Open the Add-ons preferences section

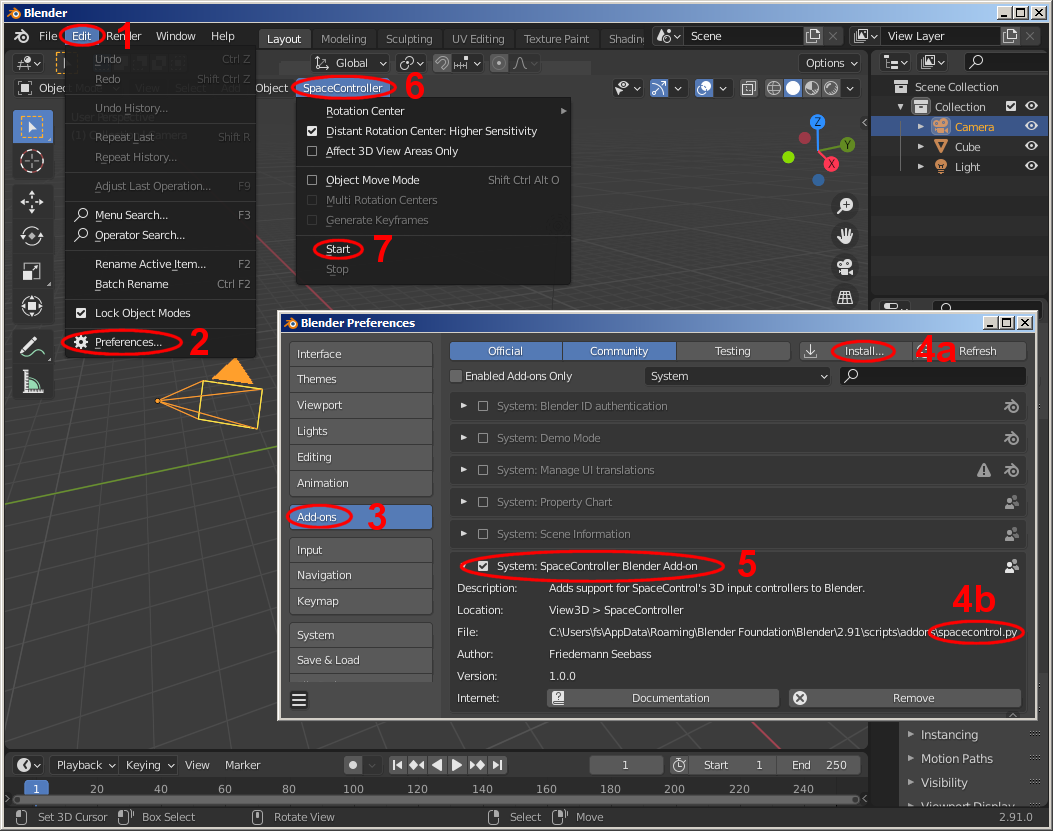pos(361,517)
